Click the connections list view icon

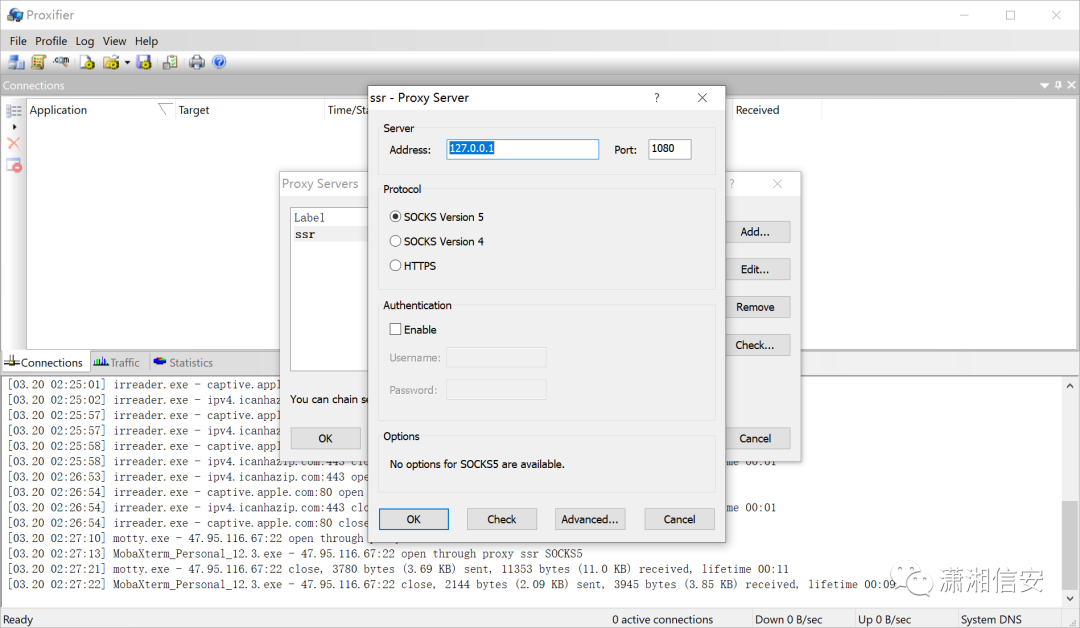click(14, 111)
